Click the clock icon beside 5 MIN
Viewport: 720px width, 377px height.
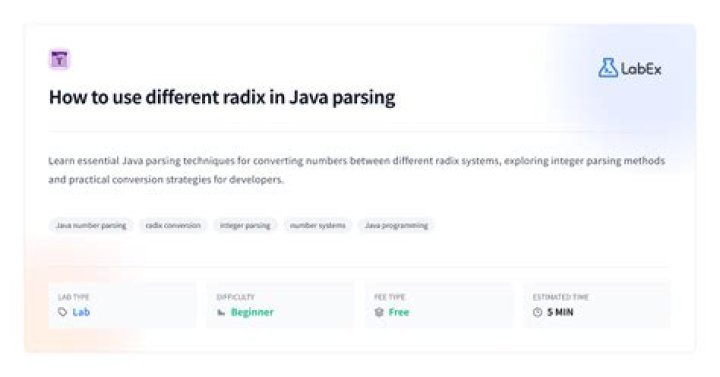point(537,312)
